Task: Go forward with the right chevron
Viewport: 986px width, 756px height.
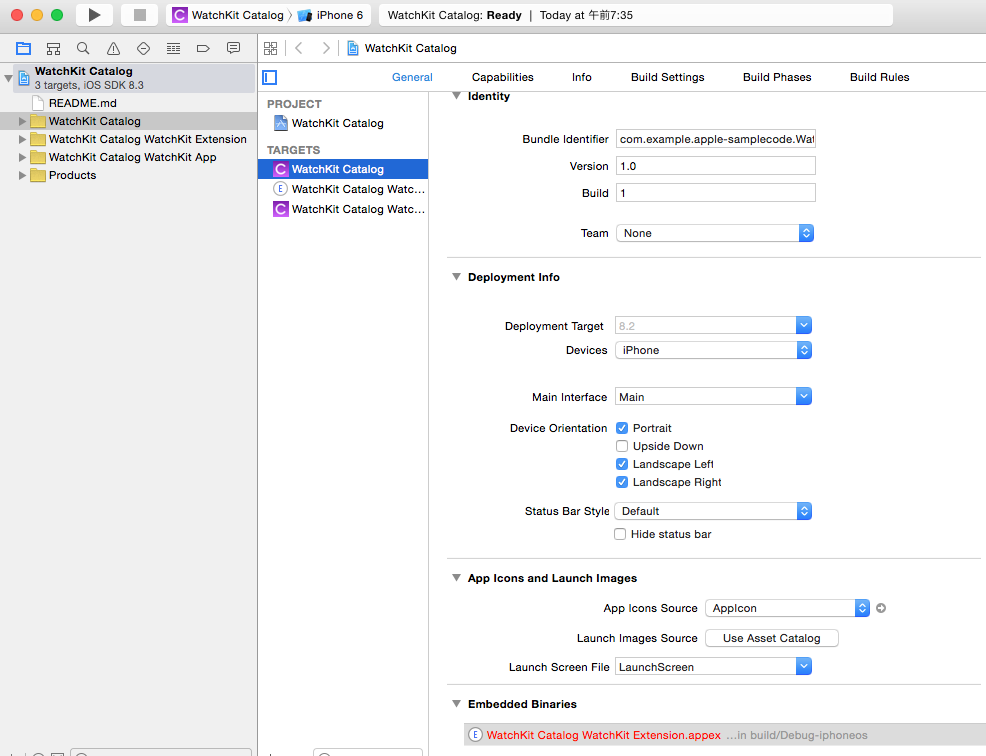Action: click(x=326, y=48)
